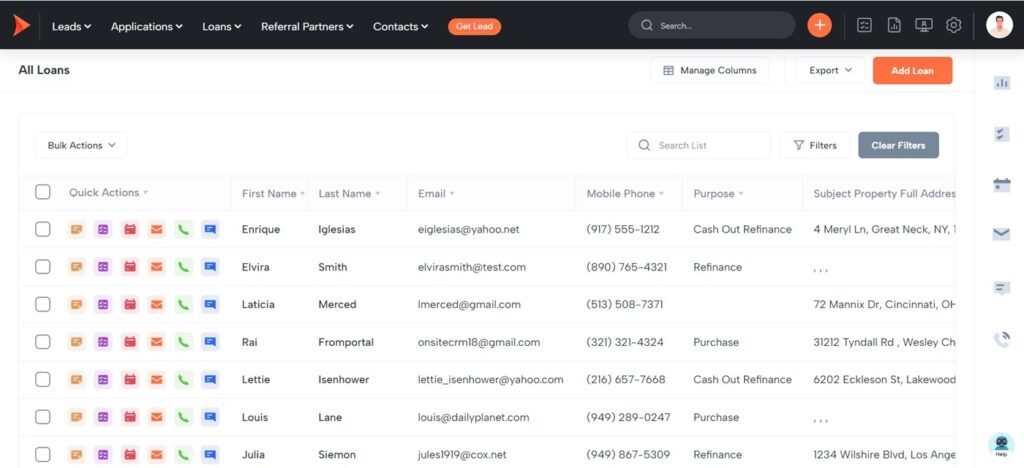Open the Filters button
The image size is (1024, 468).
pos(815,146)
